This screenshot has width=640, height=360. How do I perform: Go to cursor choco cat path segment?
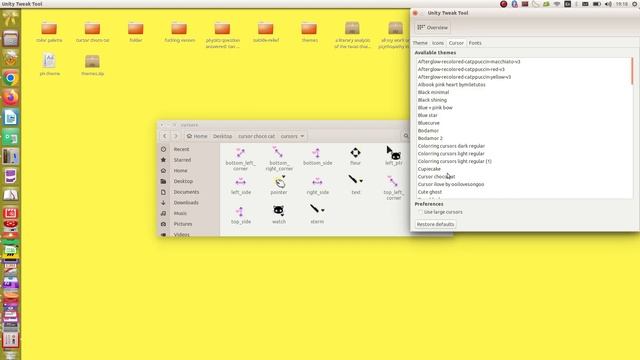[256, 136]
